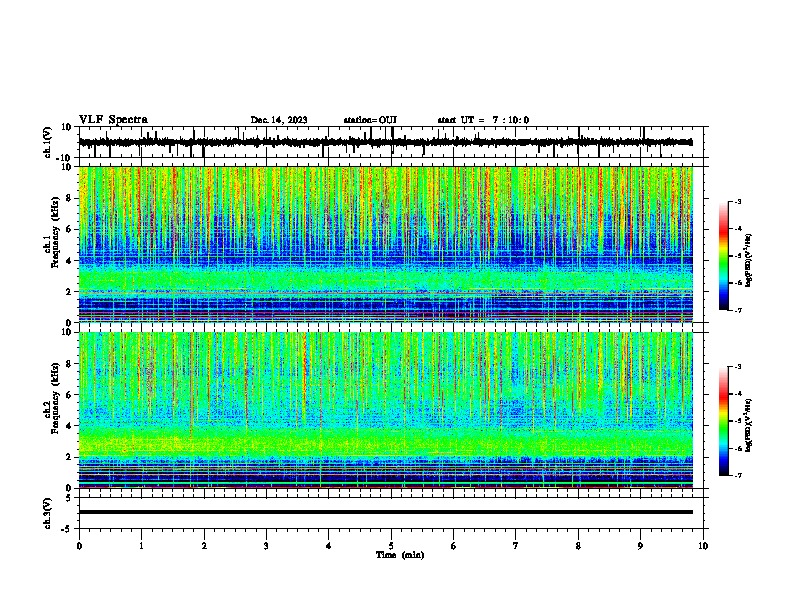Click the '1' tick on the time axis

click(141, 546)
